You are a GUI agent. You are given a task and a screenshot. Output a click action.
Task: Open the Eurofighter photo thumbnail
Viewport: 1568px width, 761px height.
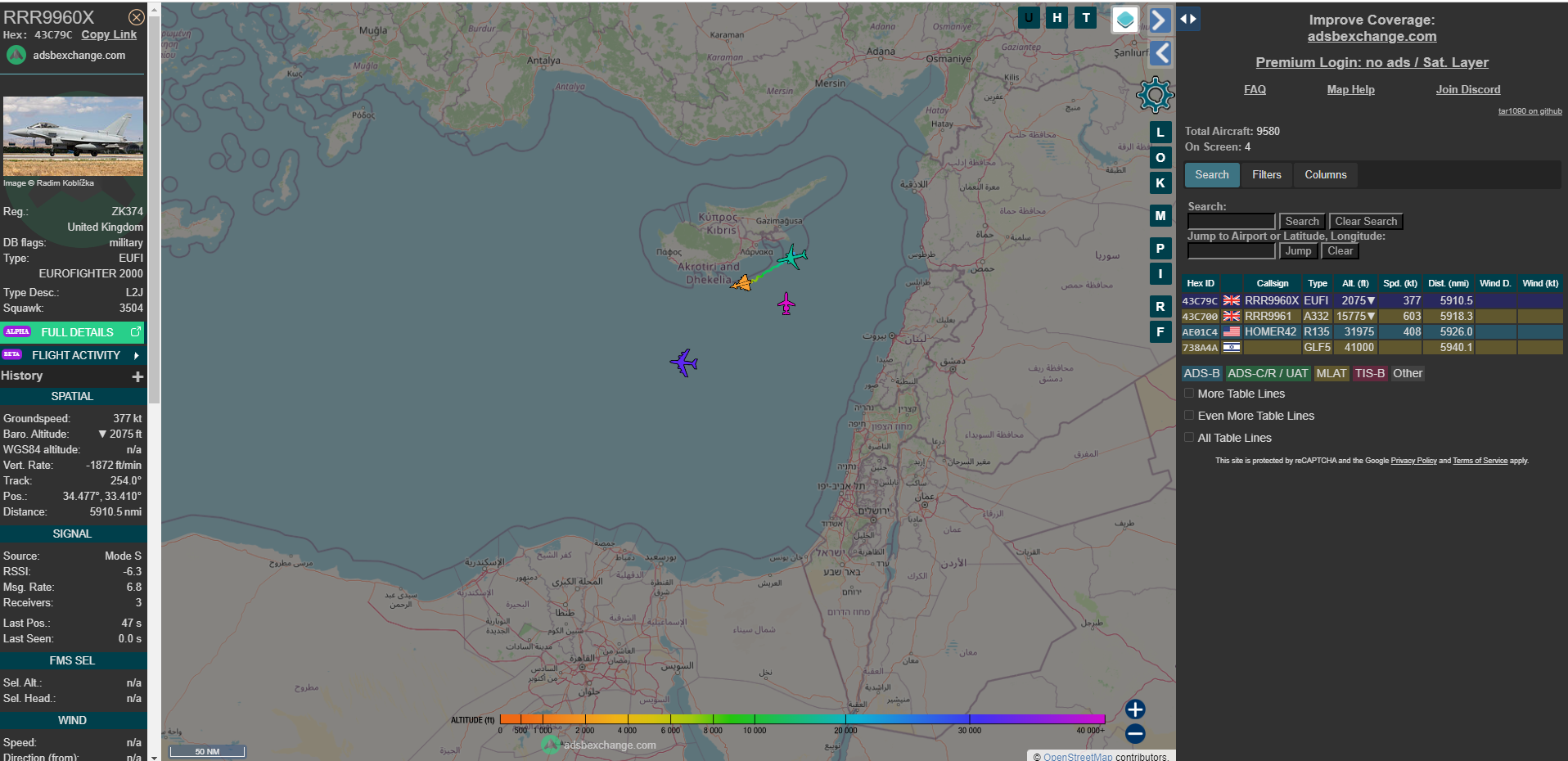point(73,136)
